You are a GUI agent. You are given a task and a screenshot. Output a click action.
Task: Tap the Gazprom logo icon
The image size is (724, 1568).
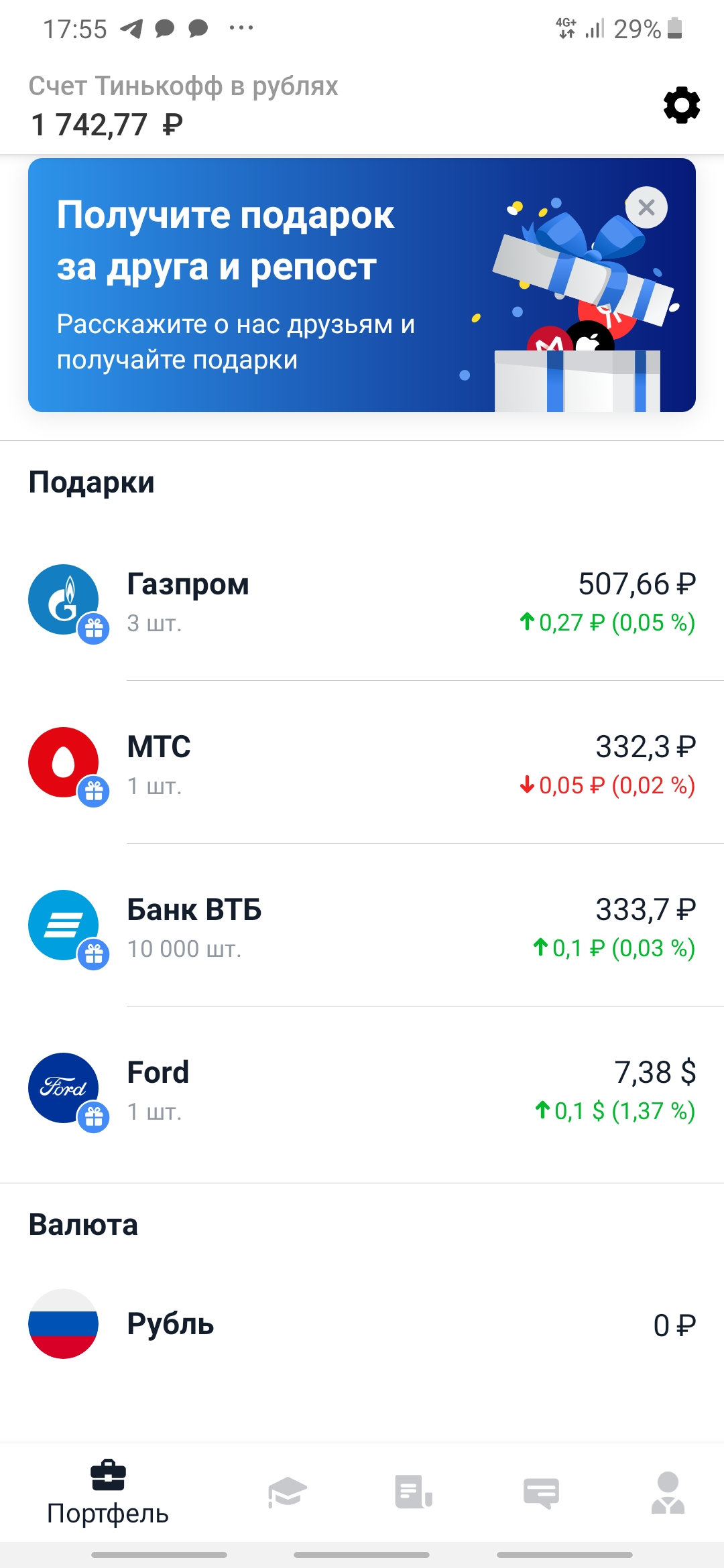(64, 600)
